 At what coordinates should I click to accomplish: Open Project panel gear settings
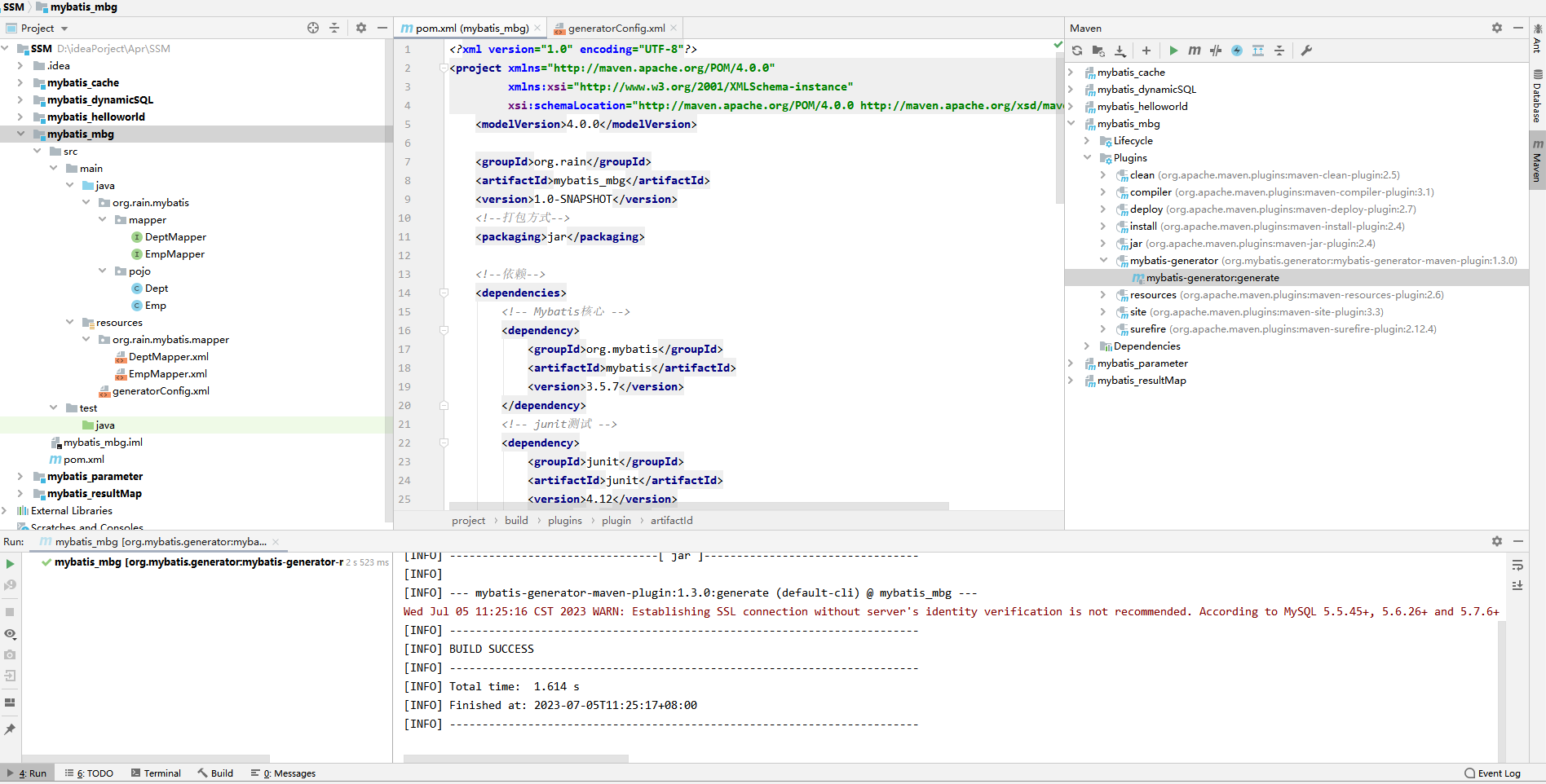(361, 28)
